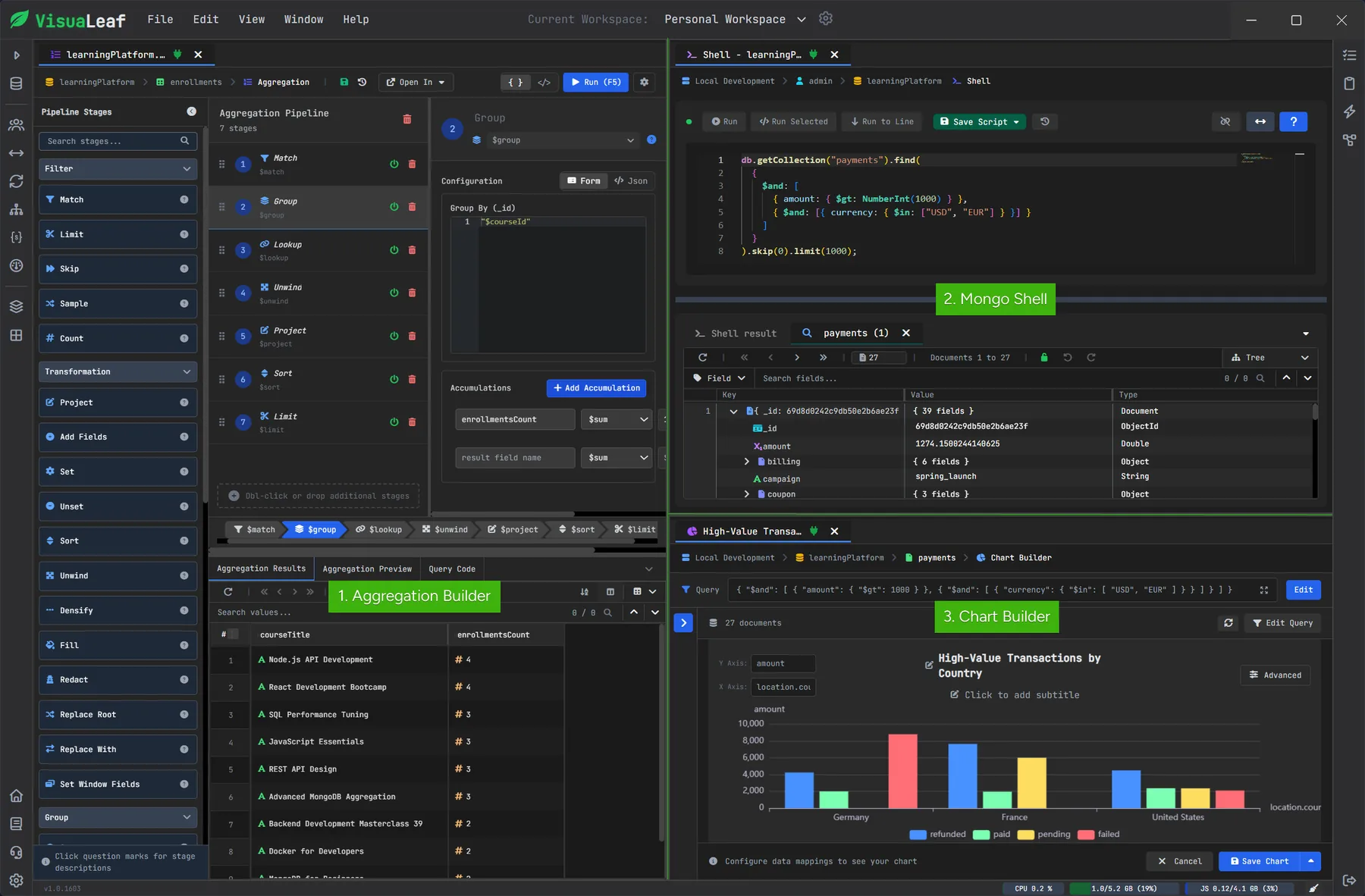Open the Tree view mode dropdown

1270,358
